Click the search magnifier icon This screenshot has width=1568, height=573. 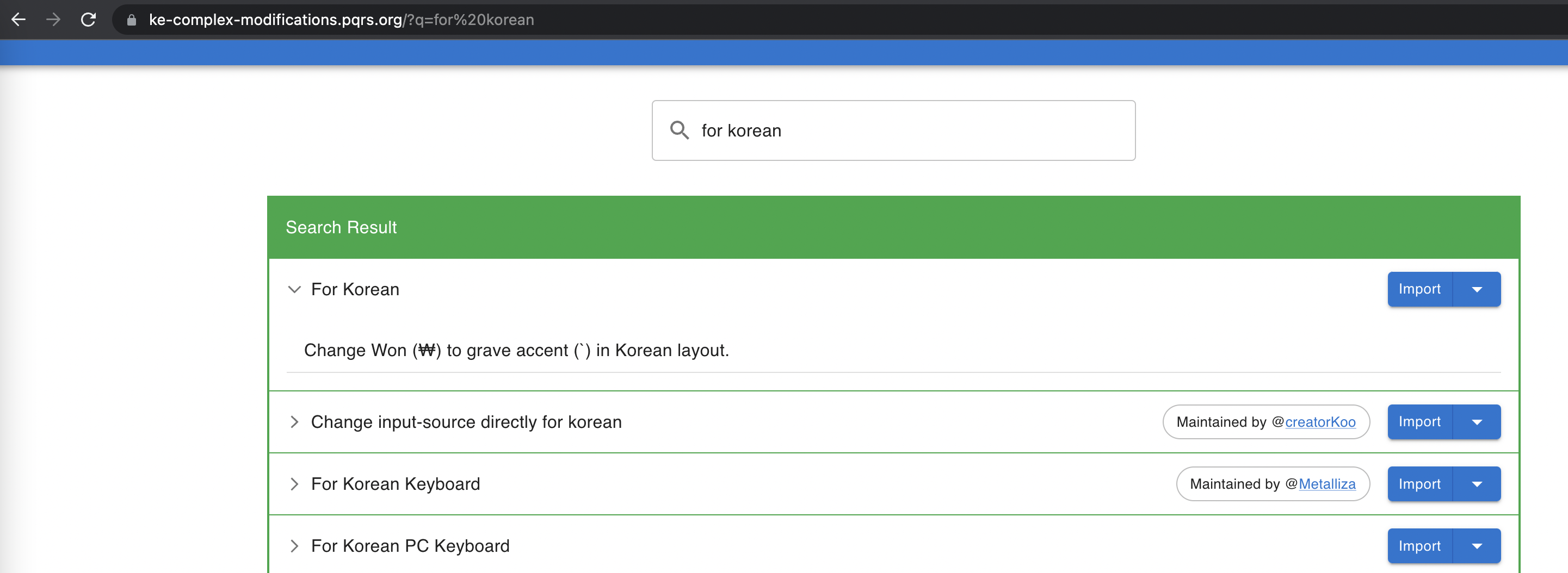pyautogui.click(x=680, y=130)
